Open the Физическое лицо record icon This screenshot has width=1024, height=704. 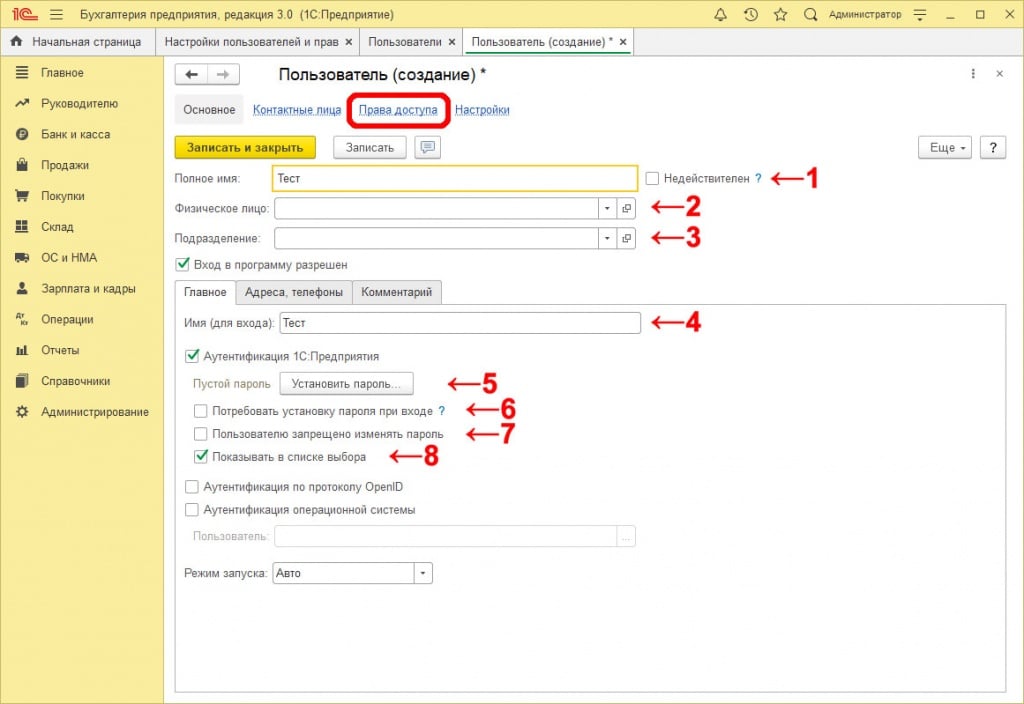[x=627, y=208]
